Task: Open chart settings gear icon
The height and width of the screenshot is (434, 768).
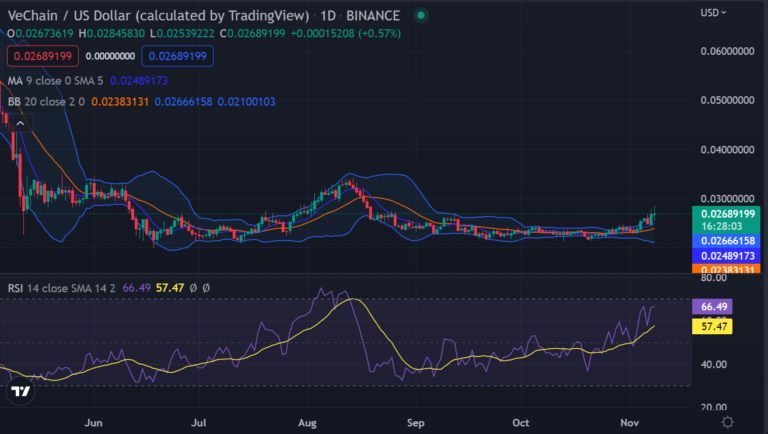Action: pos(727,422)
